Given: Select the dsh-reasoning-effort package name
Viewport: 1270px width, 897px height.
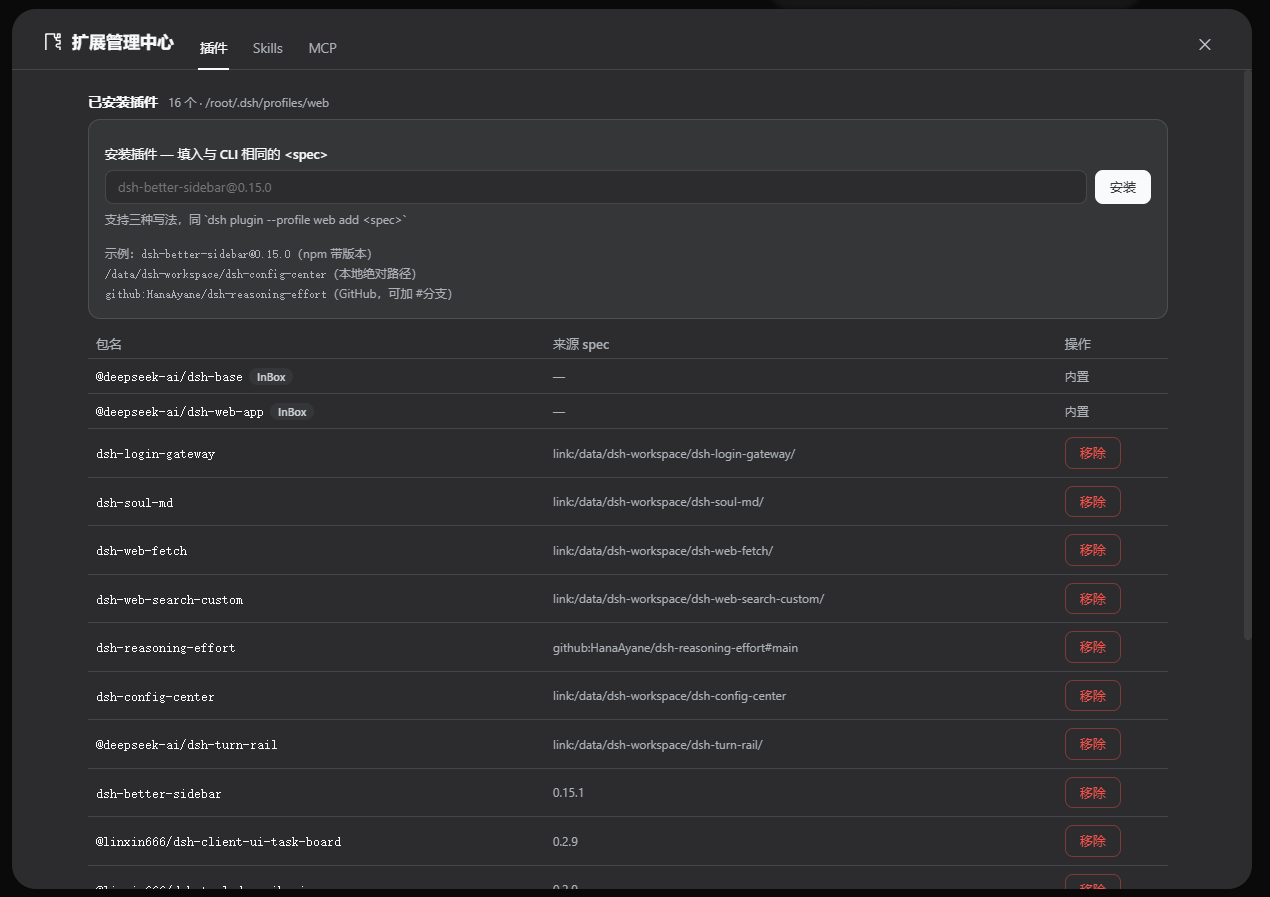Looking at the screenshot, I should click(166, 648).
